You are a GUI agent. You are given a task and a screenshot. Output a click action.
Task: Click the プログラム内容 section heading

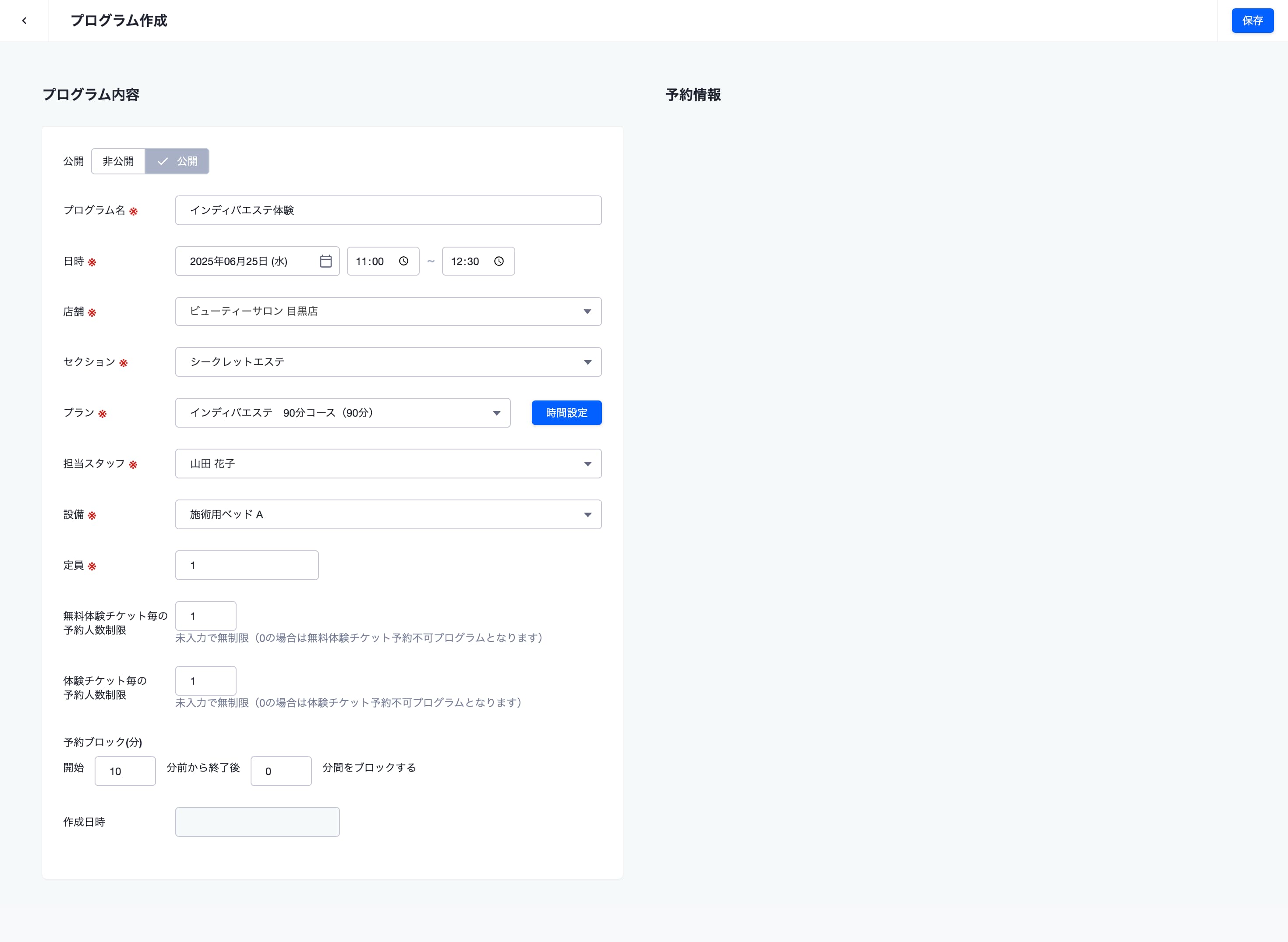[91, 95]
